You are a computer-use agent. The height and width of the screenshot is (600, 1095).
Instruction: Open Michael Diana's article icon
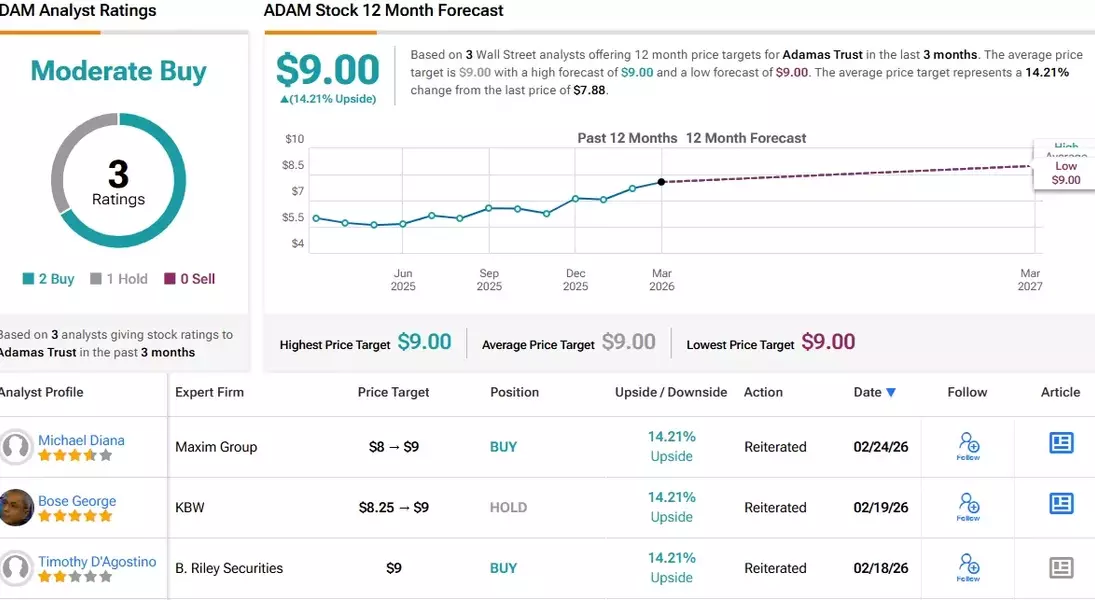pos(1061,444)
